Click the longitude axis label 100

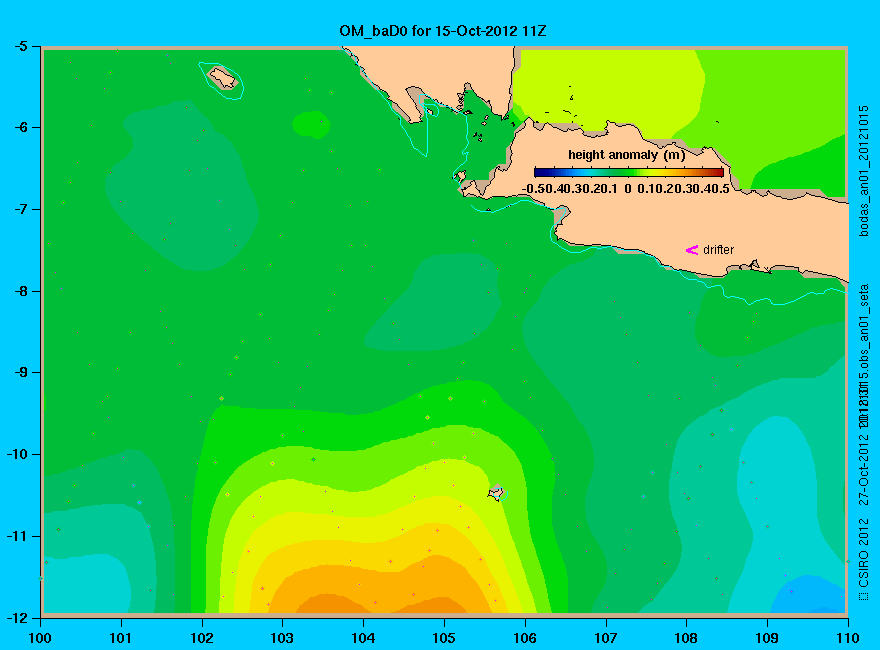click(x=40, y=638)
